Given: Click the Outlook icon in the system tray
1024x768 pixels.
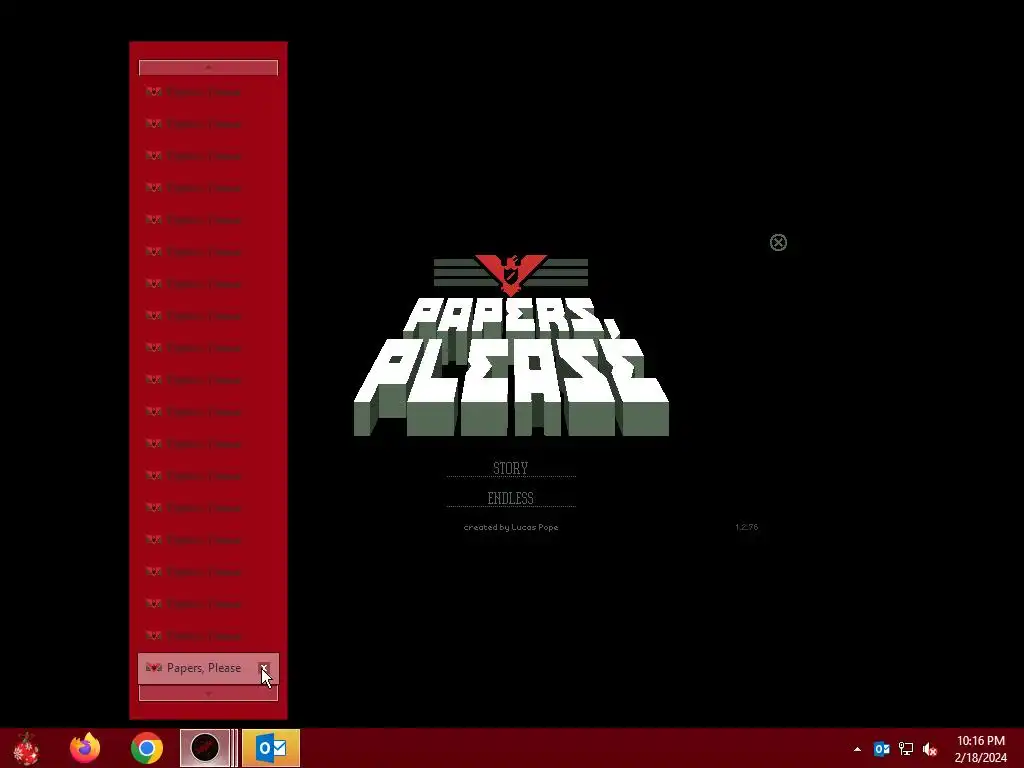Looking at the screenshot, I should pyautogui.click(x=882, y=748).
